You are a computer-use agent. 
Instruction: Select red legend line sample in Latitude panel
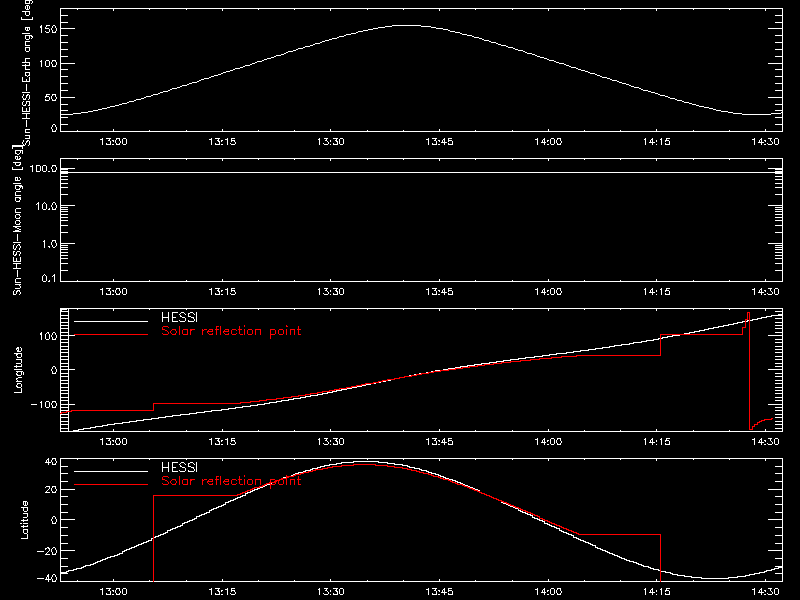tap(111, 485)
